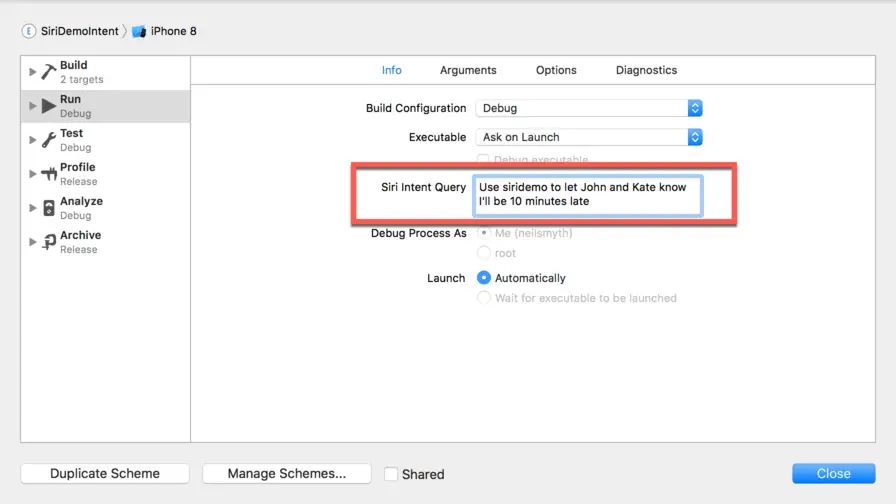Click inside the Siri Intent Query field
This screenshot has height=504, width=896.
[588, 195]
